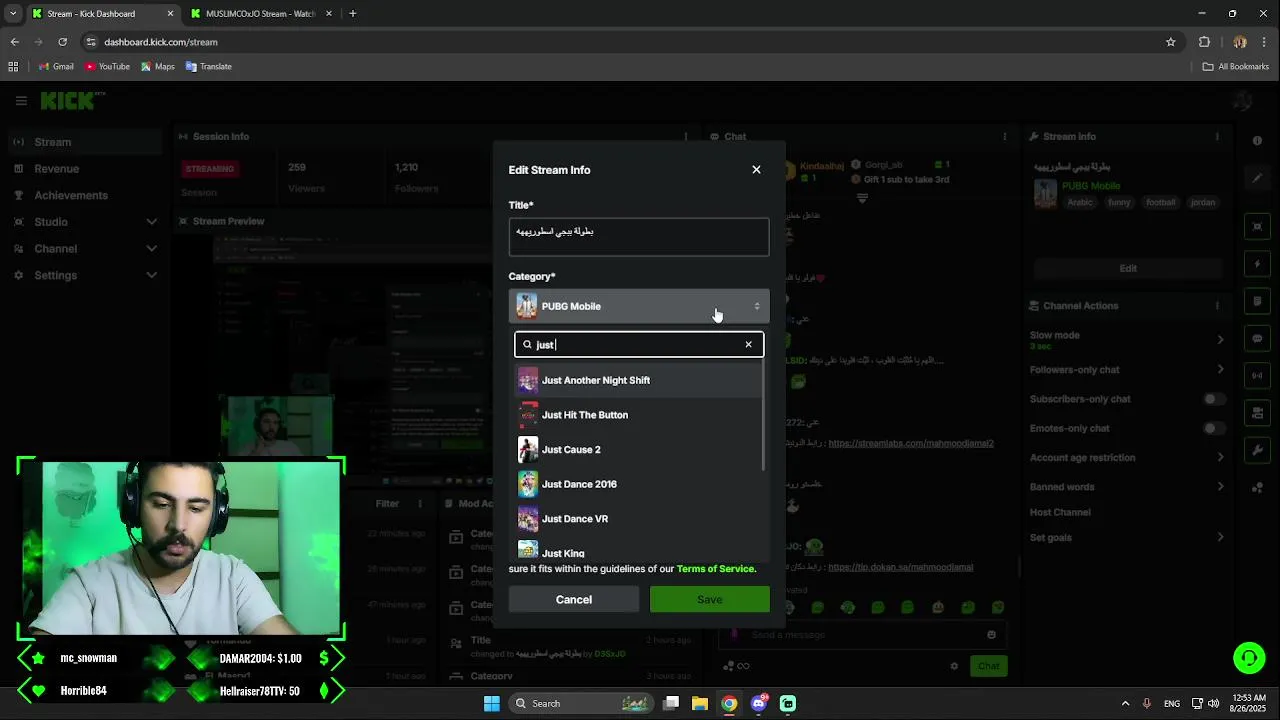Click the Cancel button

[x=574, y=600]
